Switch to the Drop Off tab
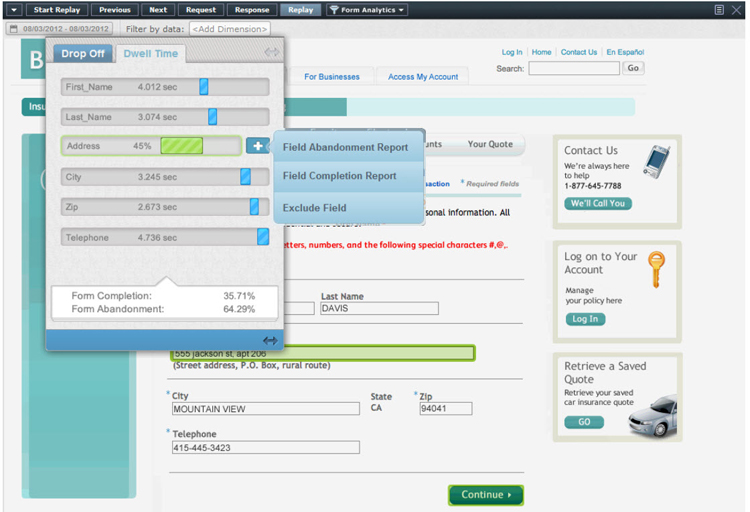The height and width of the screenshot is (512, 750). pyautogui.click(x=82, y=53)
